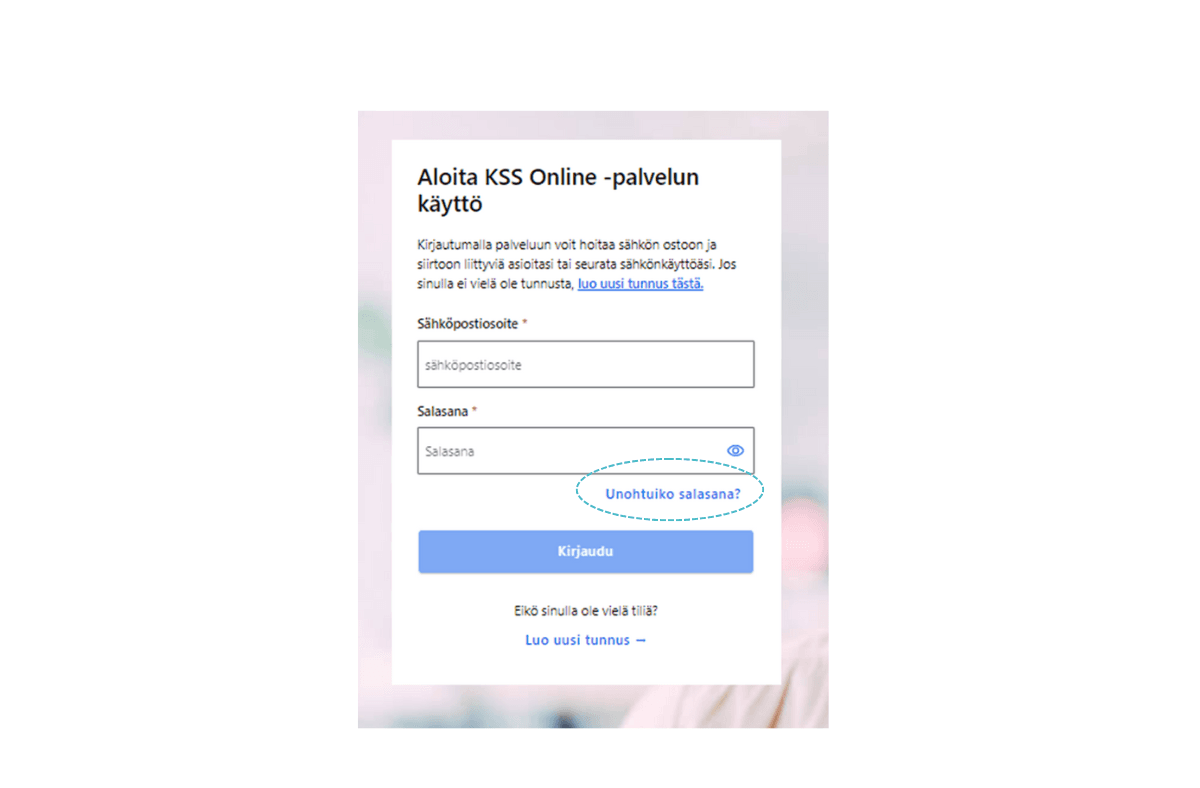Click the Sähköpostiosoite field label
Image resolution: width=1200 pixels, height=788 pixels.
468,324
